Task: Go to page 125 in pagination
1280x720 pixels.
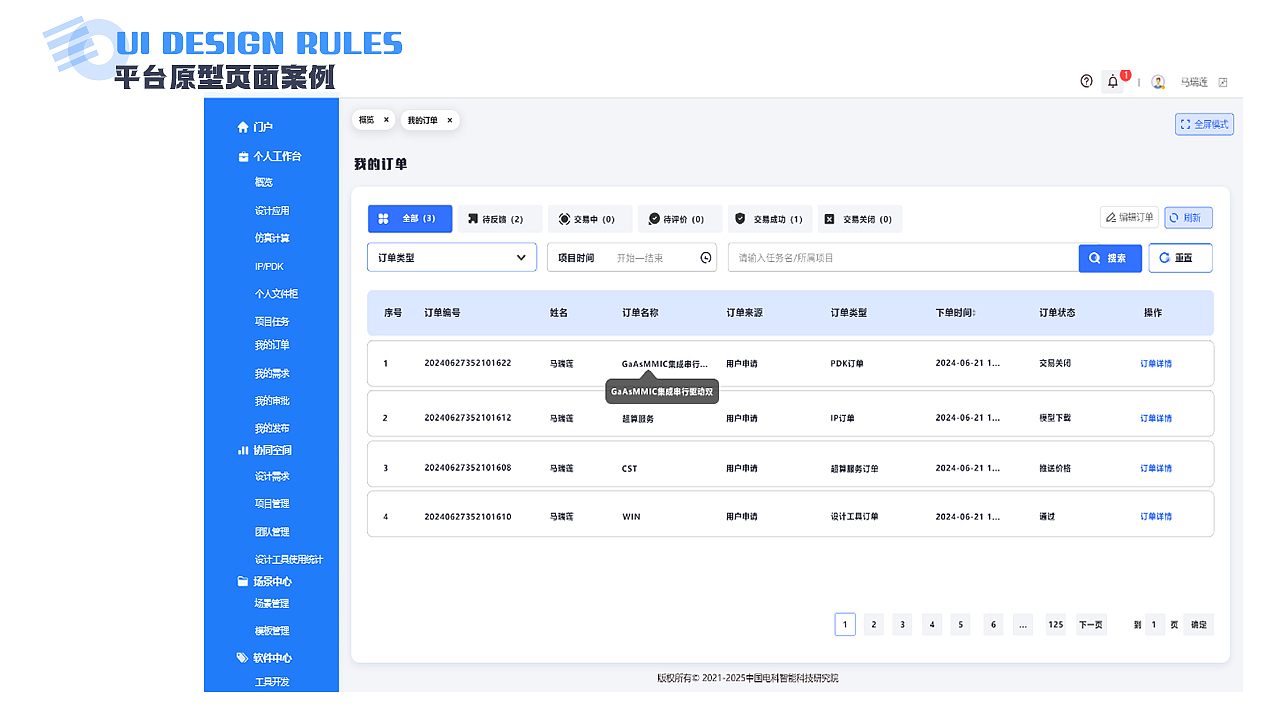Action: (x=1056, y=625)
